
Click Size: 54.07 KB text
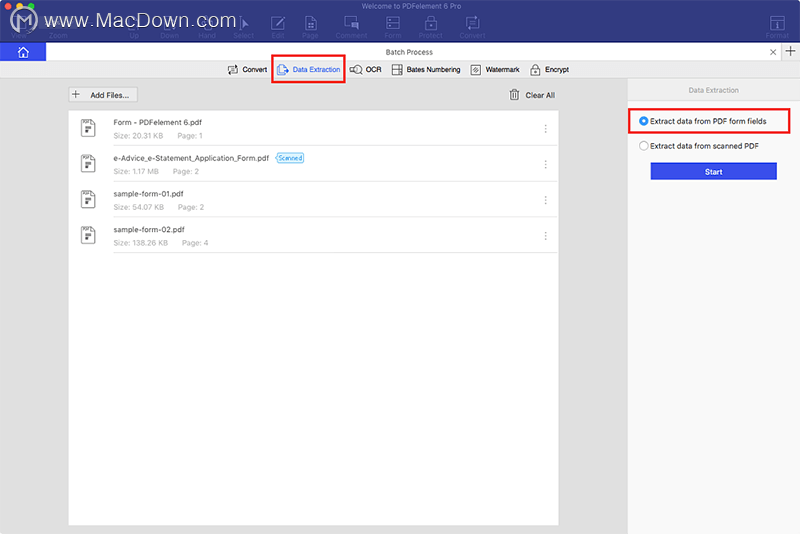point(139,207)
